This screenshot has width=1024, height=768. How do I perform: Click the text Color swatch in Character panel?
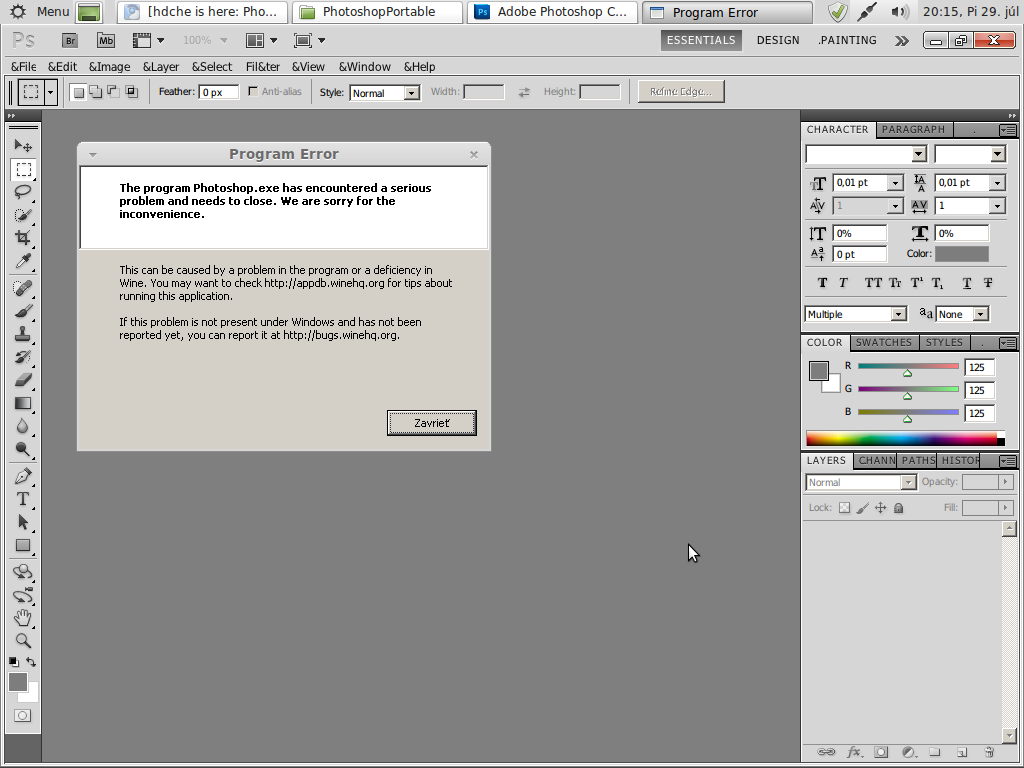(961, 254)
